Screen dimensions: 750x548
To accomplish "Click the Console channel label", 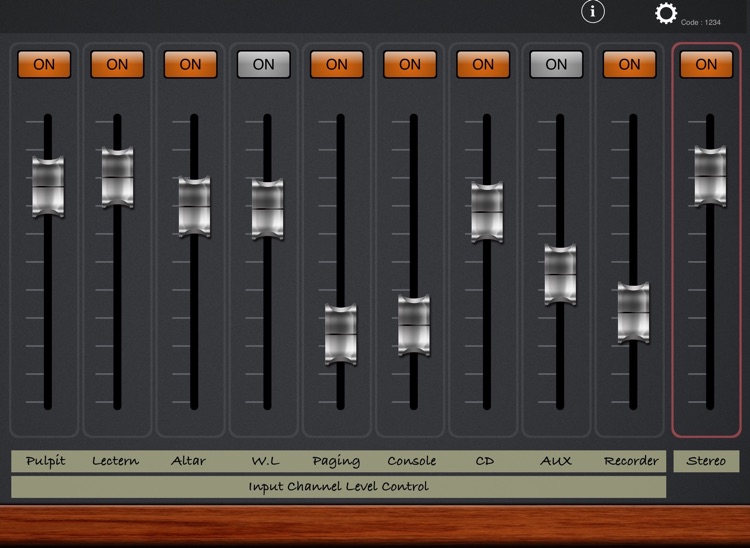I will pyautogui.click(x=411, y=461).
